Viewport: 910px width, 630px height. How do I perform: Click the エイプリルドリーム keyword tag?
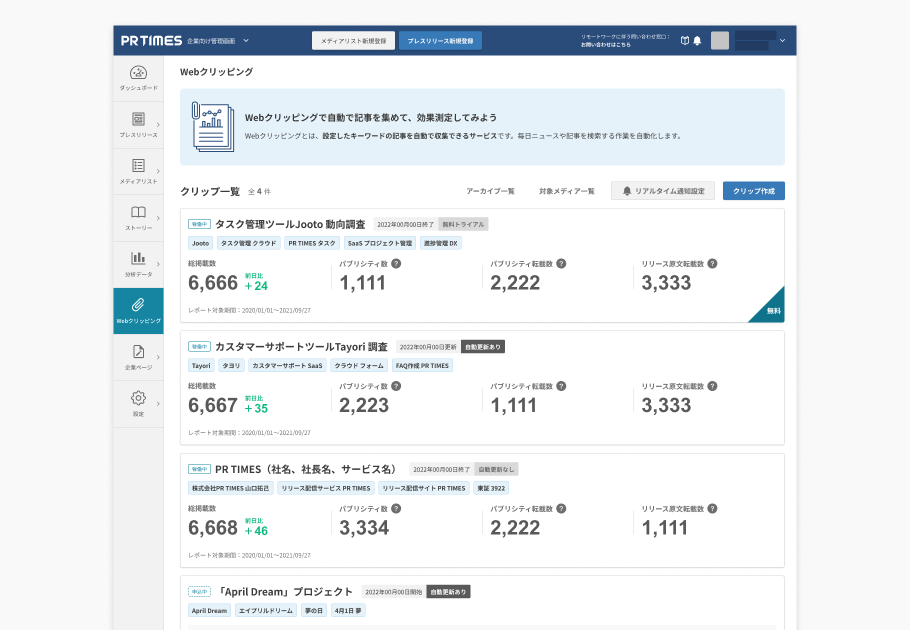266,610
